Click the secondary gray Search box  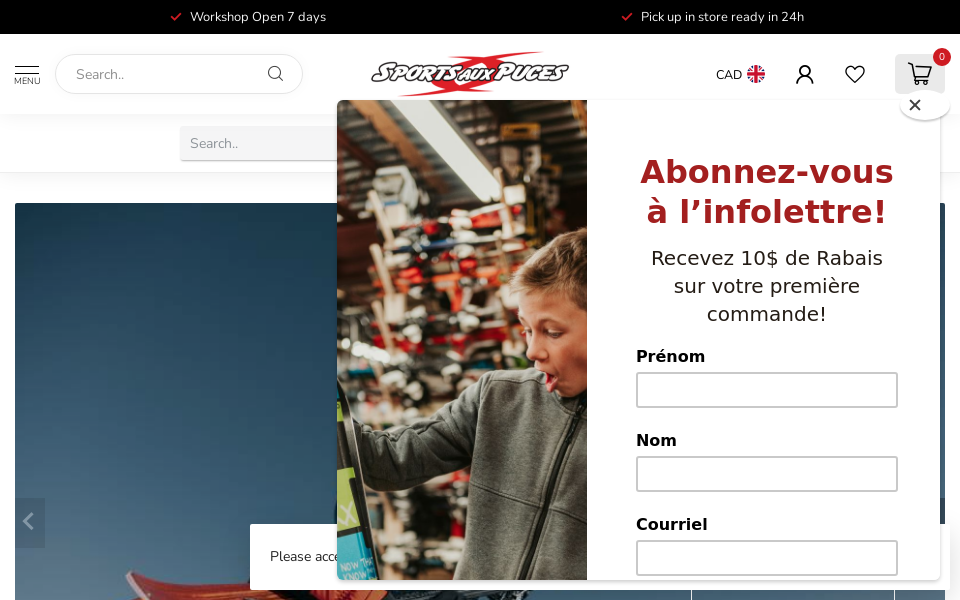(x=259, y=143)
